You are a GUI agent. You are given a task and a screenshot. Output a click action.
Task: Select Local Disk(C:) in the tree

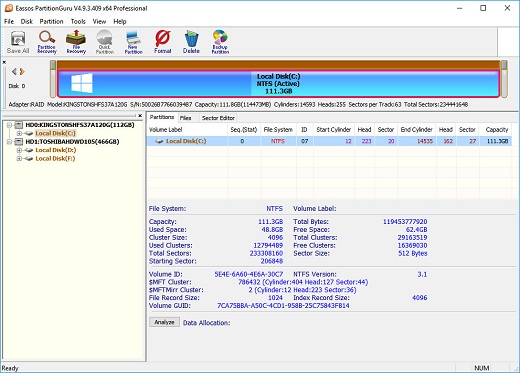(55, 133)
